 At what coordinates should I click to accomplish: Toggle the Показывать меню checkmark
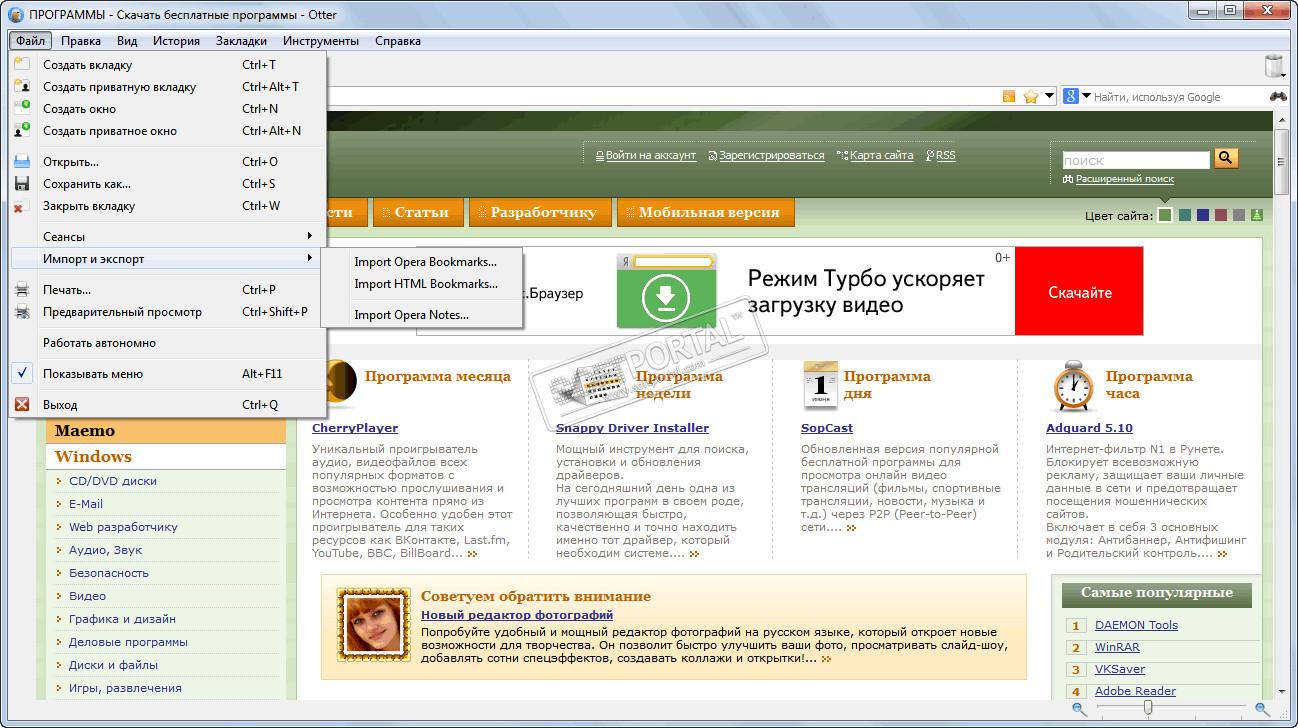pos(21,374)
